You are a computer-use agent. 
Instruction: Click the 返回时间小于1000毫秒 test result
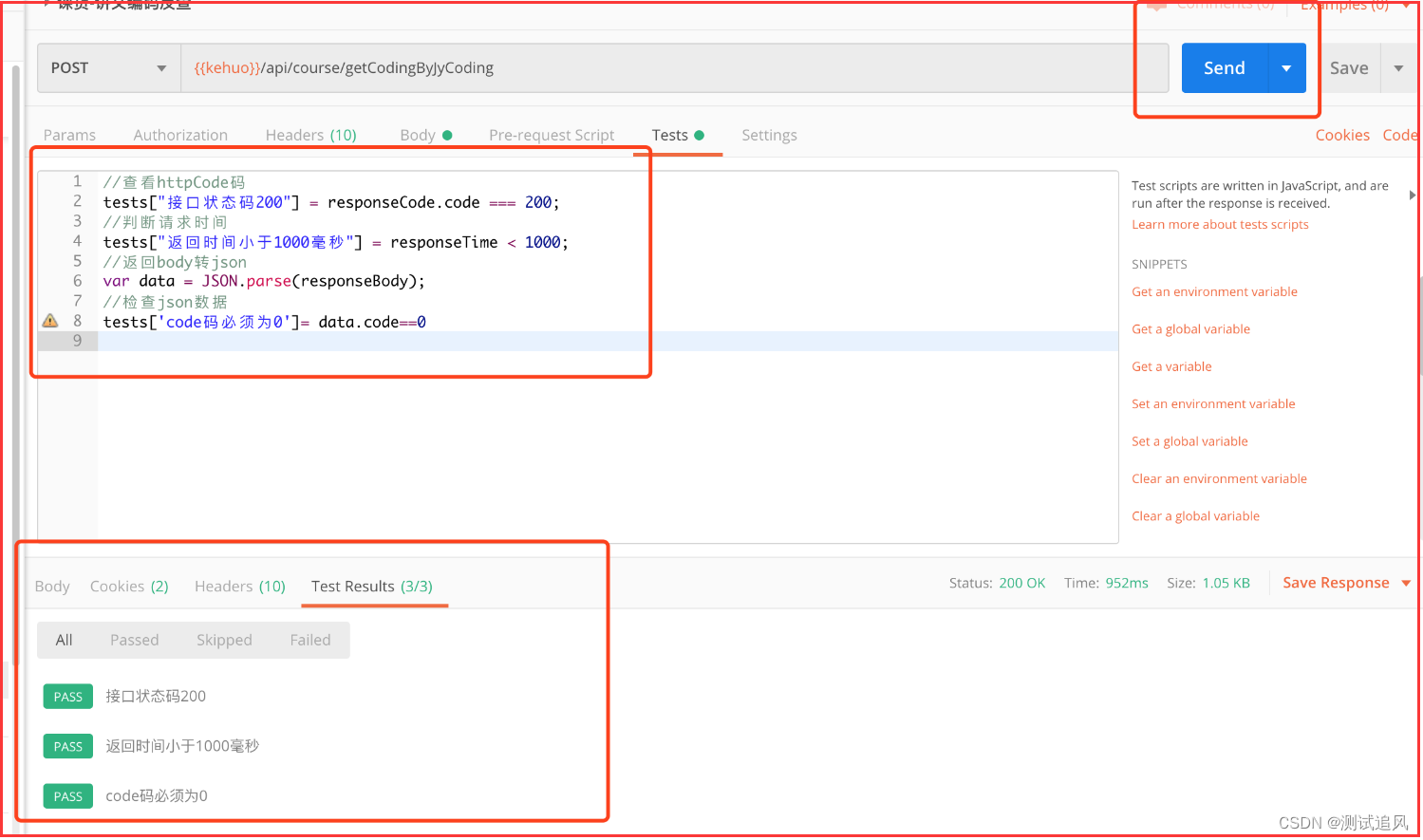click(182, 746)
